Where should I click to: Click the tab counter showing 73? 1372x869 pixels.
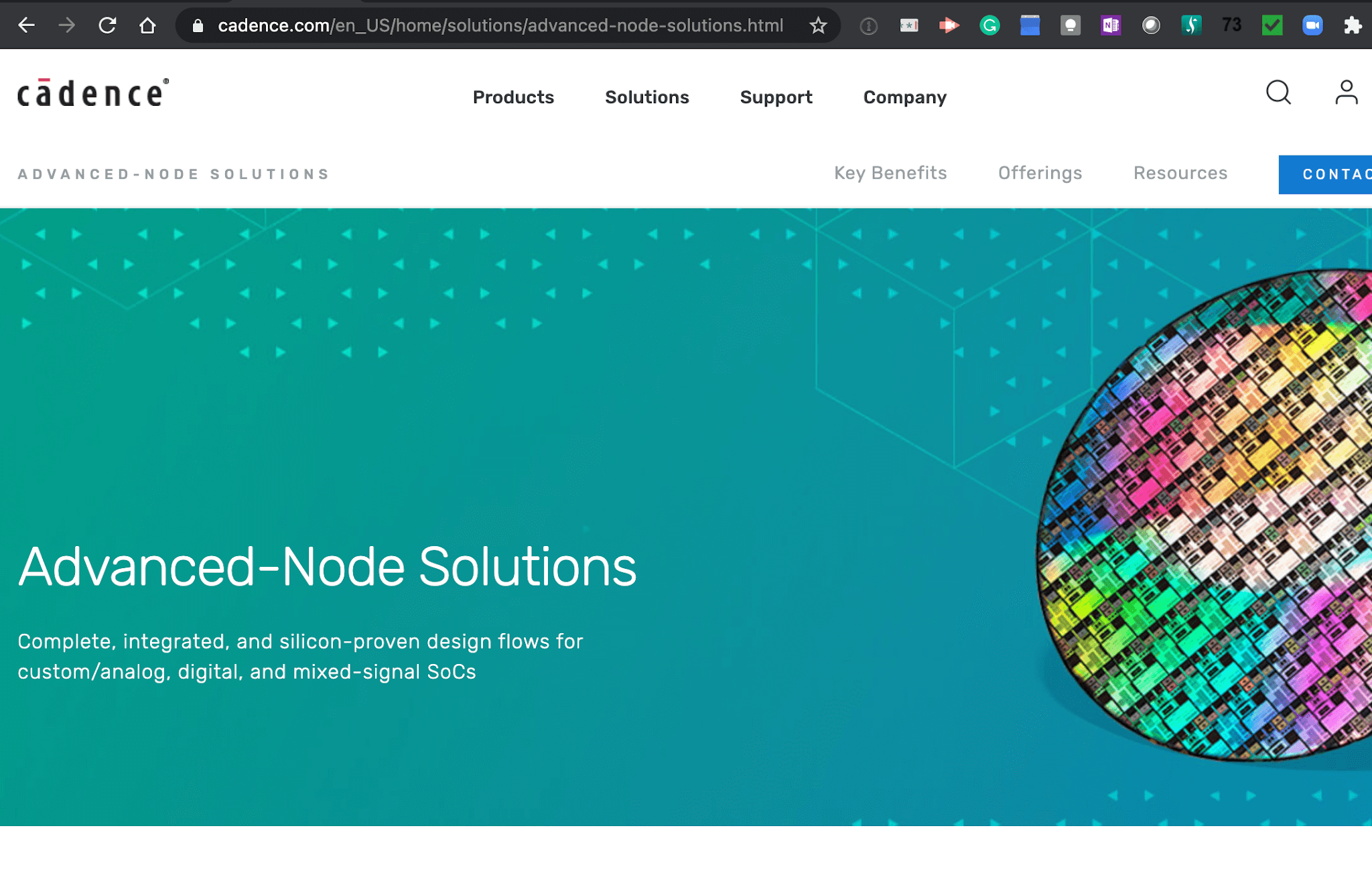(1231, 25)
